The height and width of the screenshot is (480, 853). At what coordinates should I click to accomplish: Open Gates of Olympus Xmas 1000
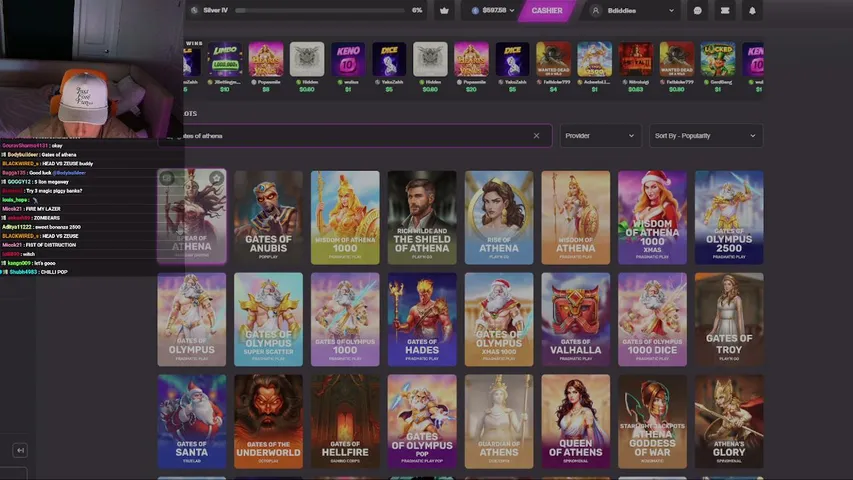(499, 319)
